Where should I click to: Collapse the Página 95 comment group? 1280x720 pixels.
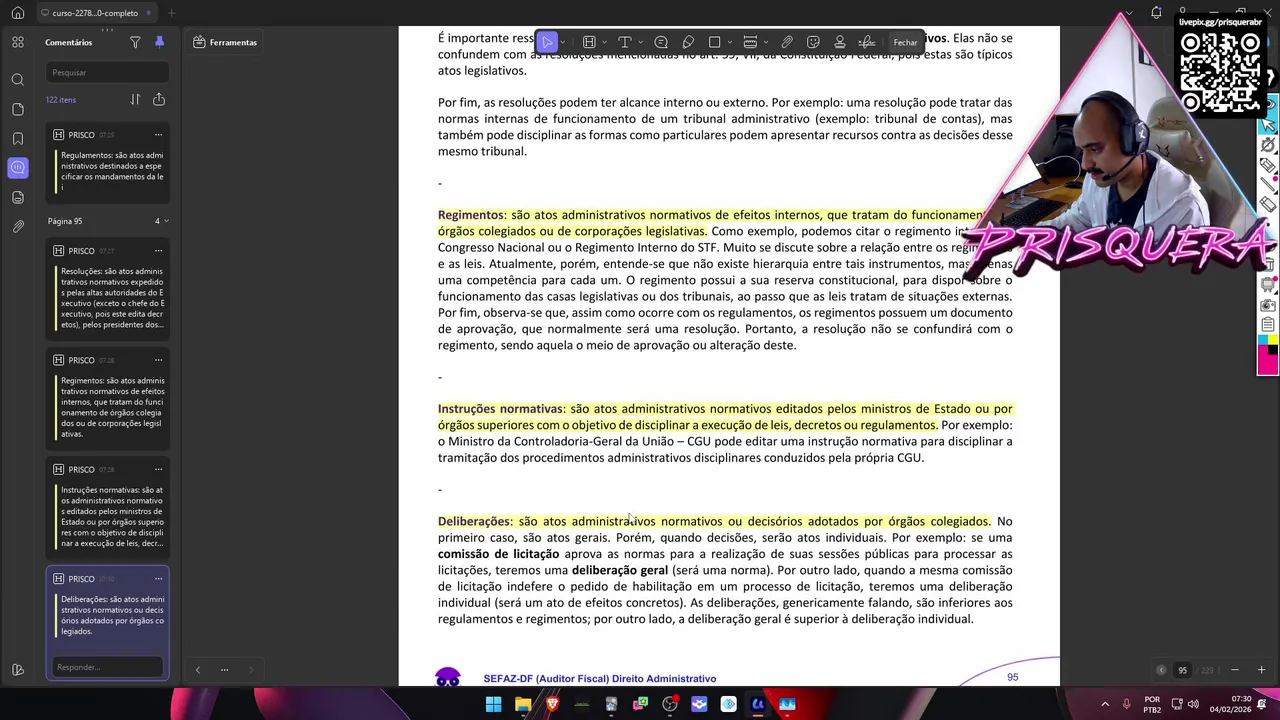(166, 221)
